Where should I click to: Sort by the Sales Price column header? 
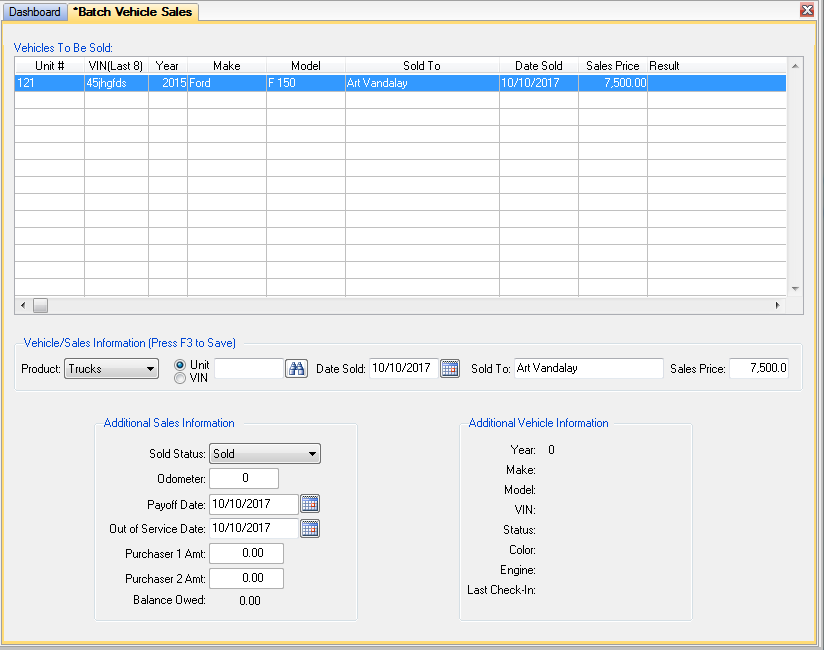pyautogui.click(x=613, y=66)
